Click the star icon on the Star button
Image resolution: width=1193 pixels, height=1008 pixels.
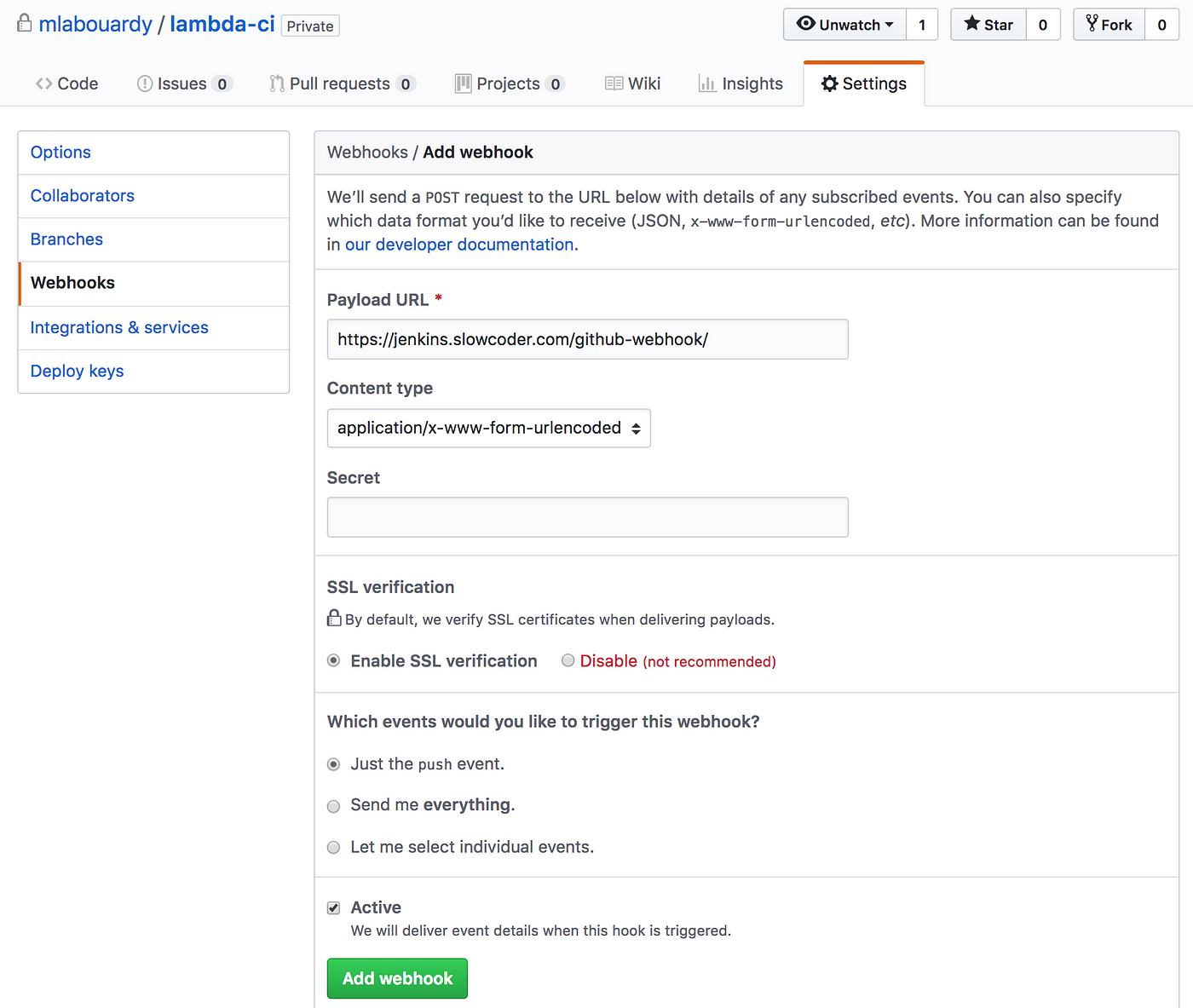click(971, 24)
